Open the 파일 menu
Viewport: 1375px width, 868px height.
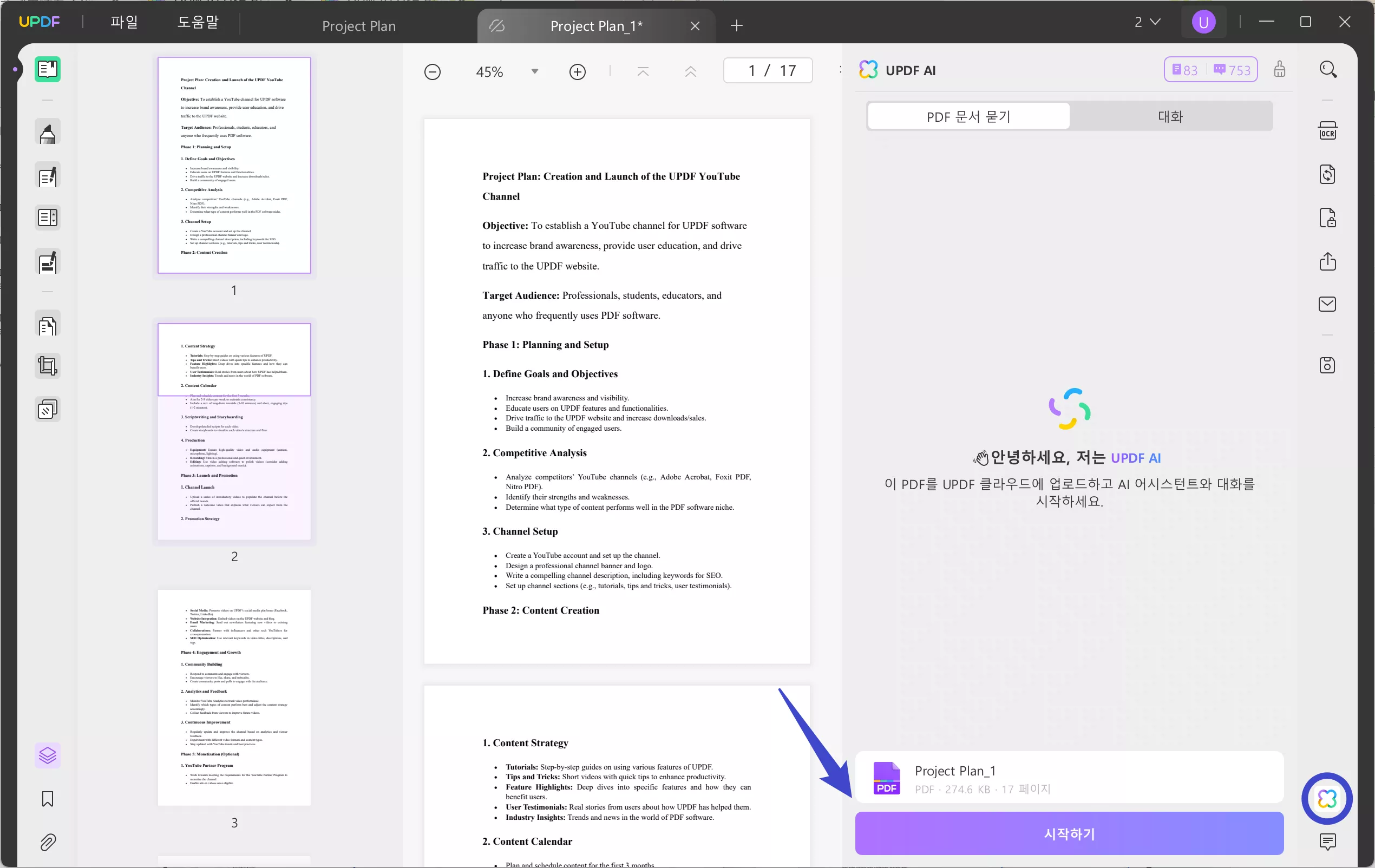(124, 22)
